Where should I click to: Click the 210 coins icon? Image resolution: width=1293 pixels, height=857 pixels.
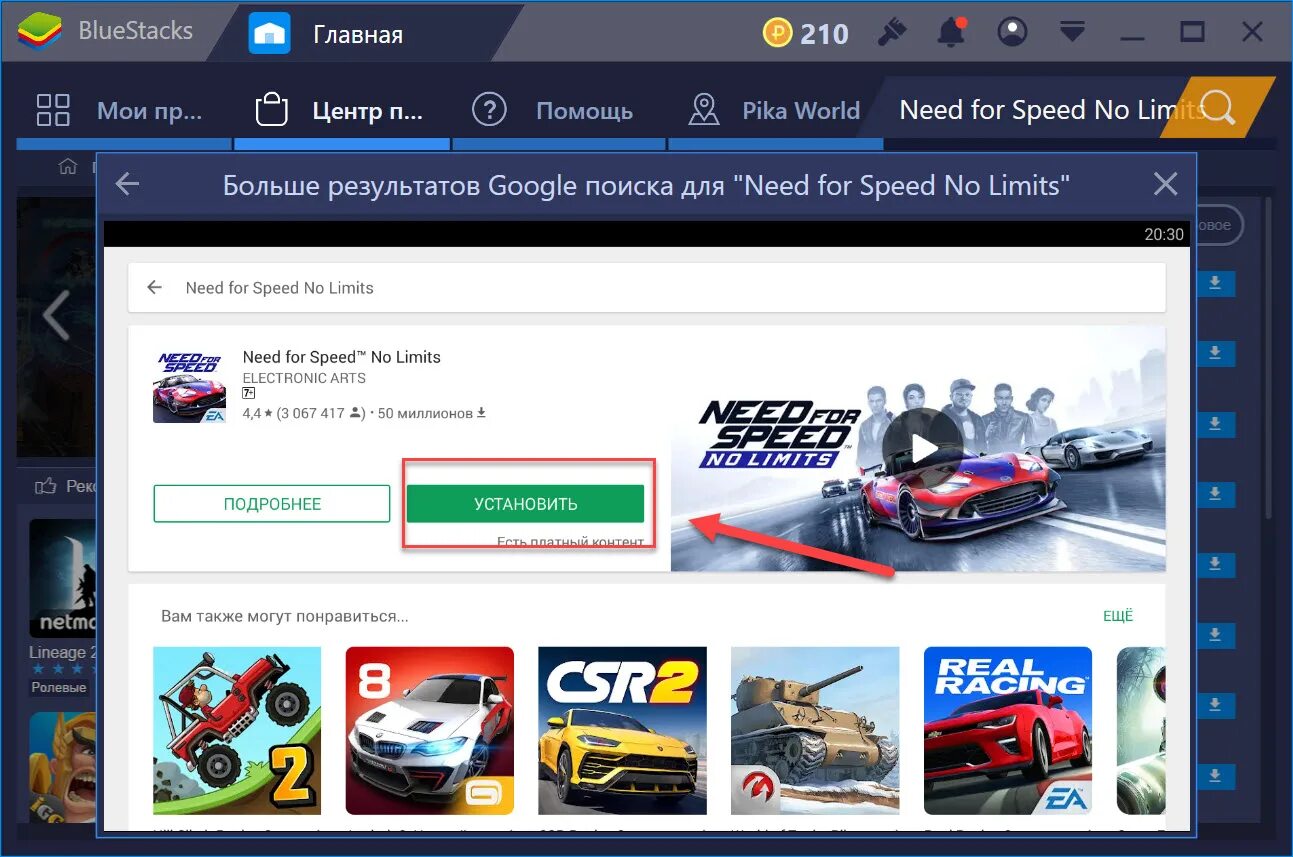777,33
